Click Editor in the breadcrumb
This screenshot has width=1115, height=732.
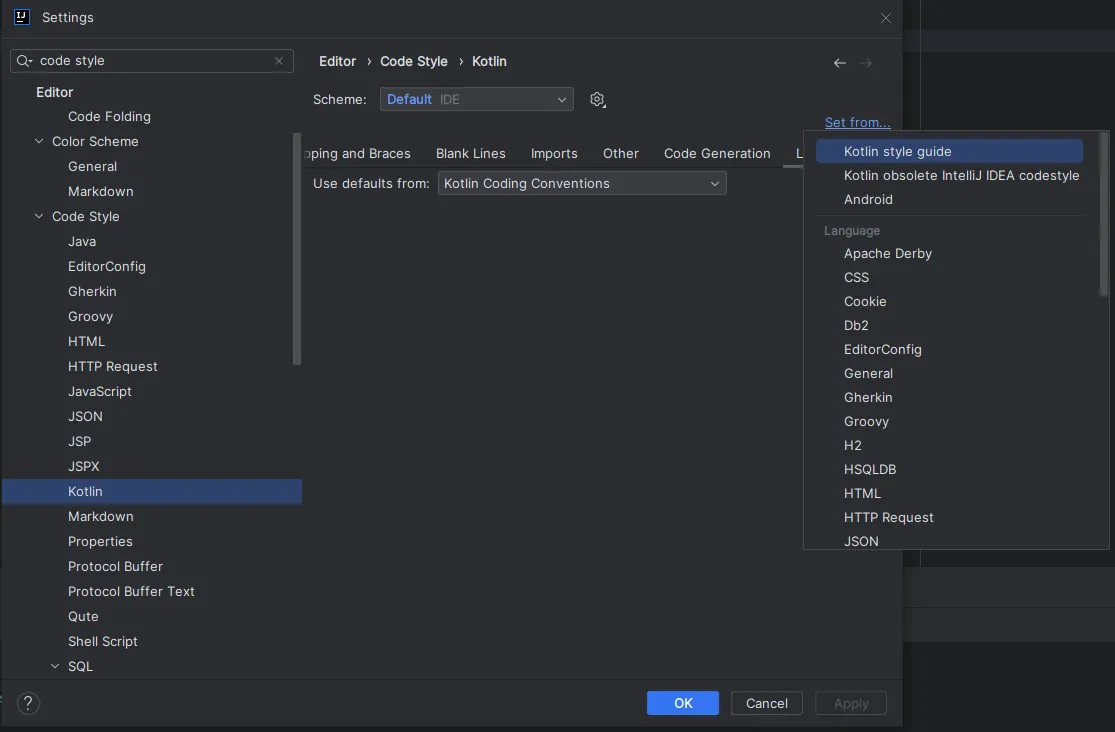click(x=337, y=61)
